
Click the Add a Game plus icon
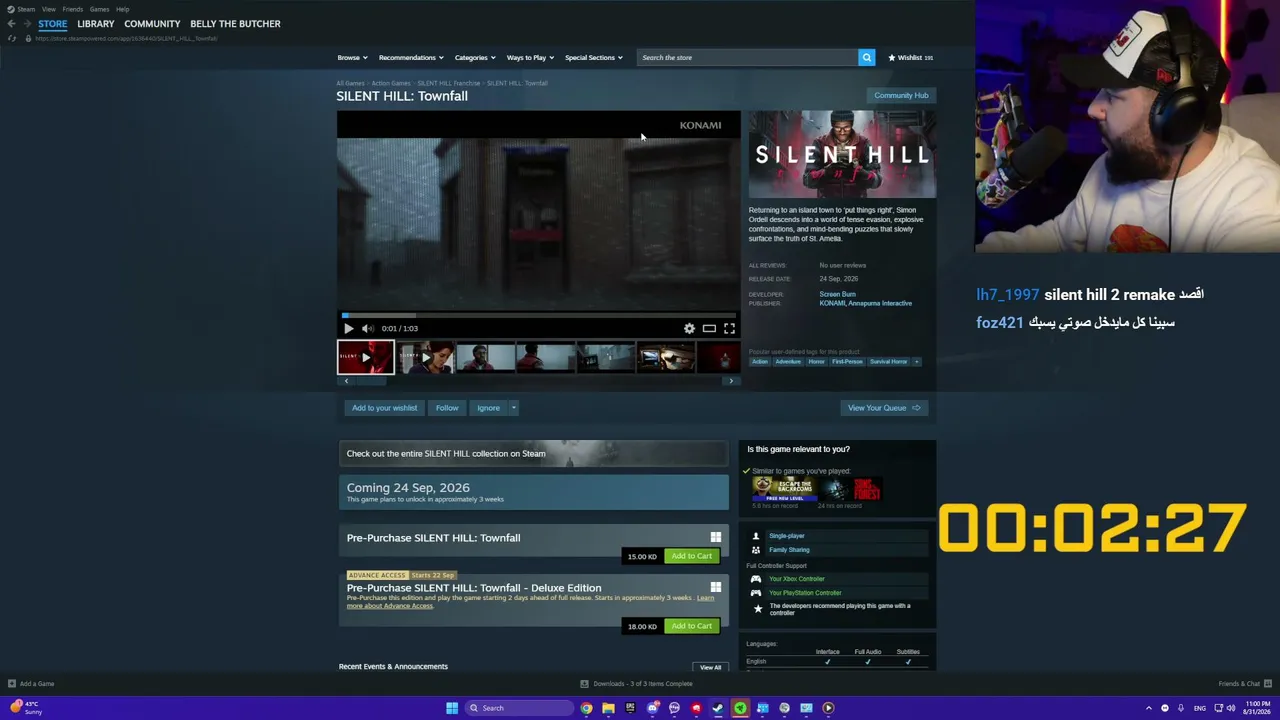pyautogui.click(x=12, y=684)
